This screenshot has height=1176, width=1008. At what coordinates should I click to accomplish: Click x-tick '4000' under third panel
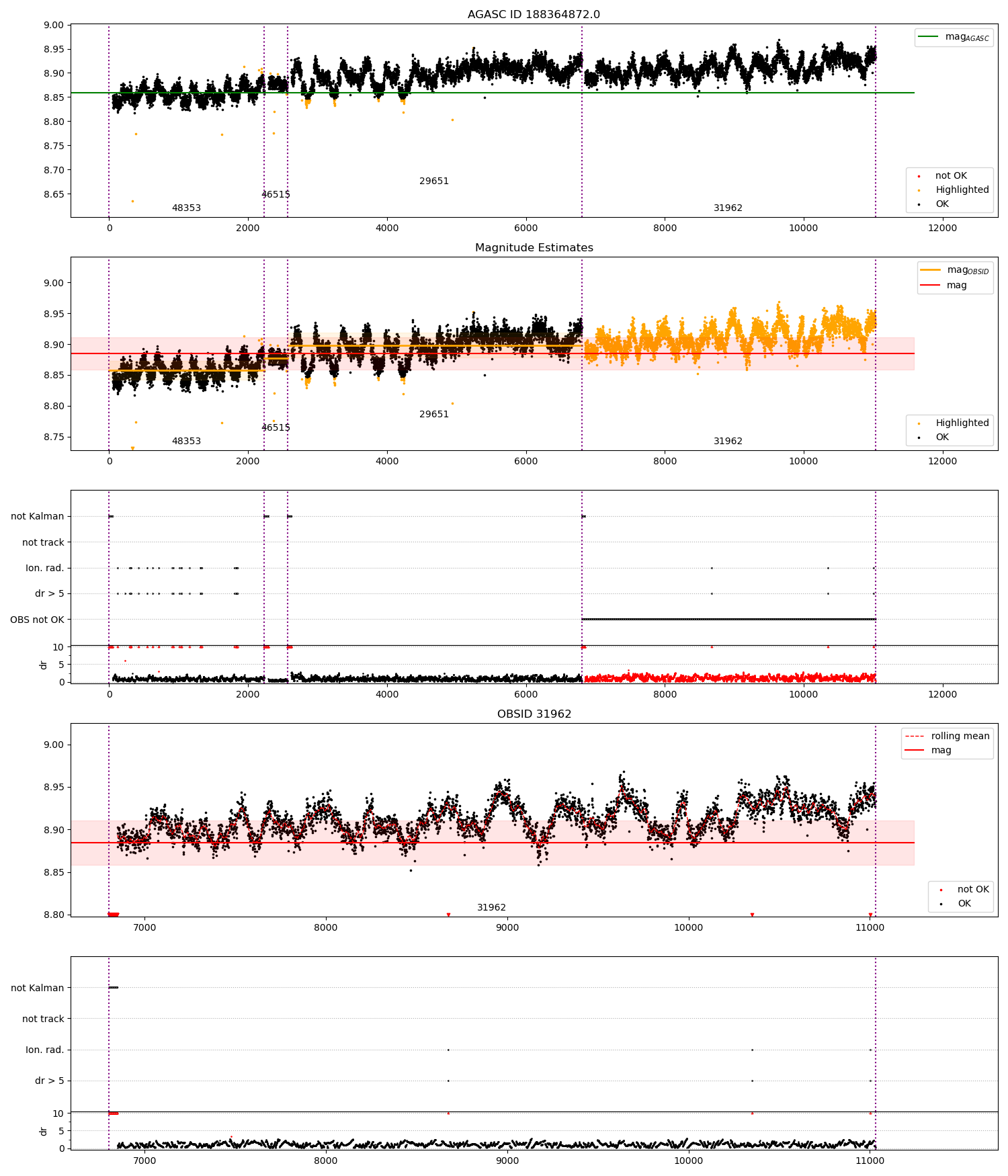point(387,694)
